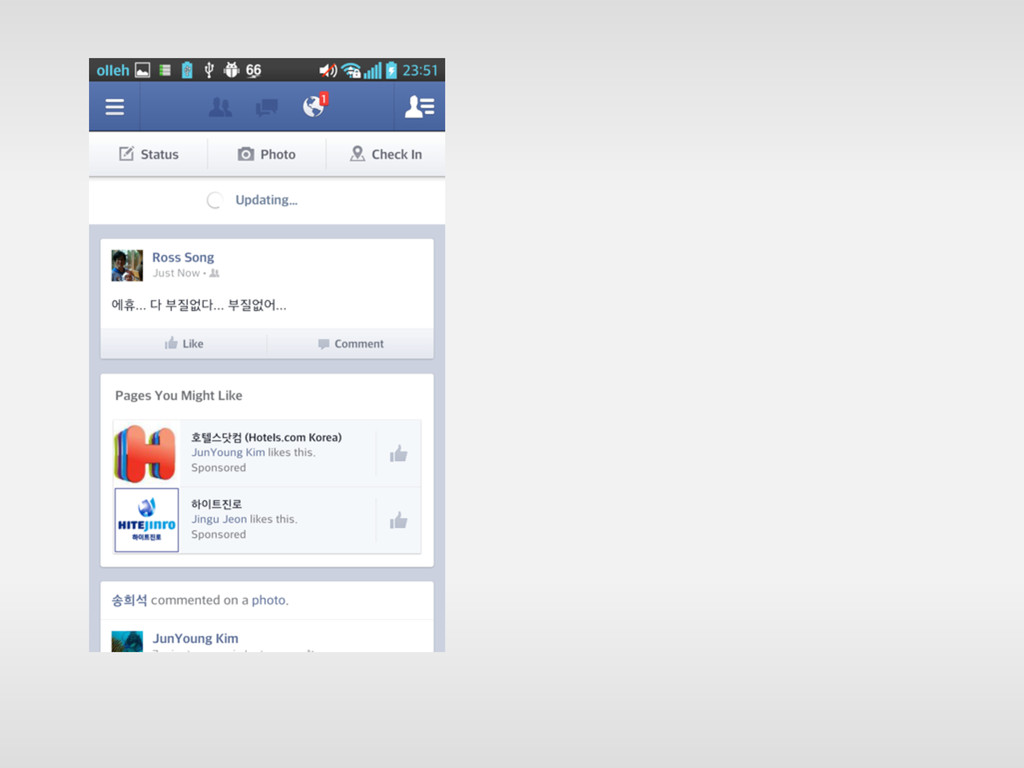Open JunYoung Kim link under Hotels.com
The width and height of the screenshot is (1024, 768).
coord(228,453)
